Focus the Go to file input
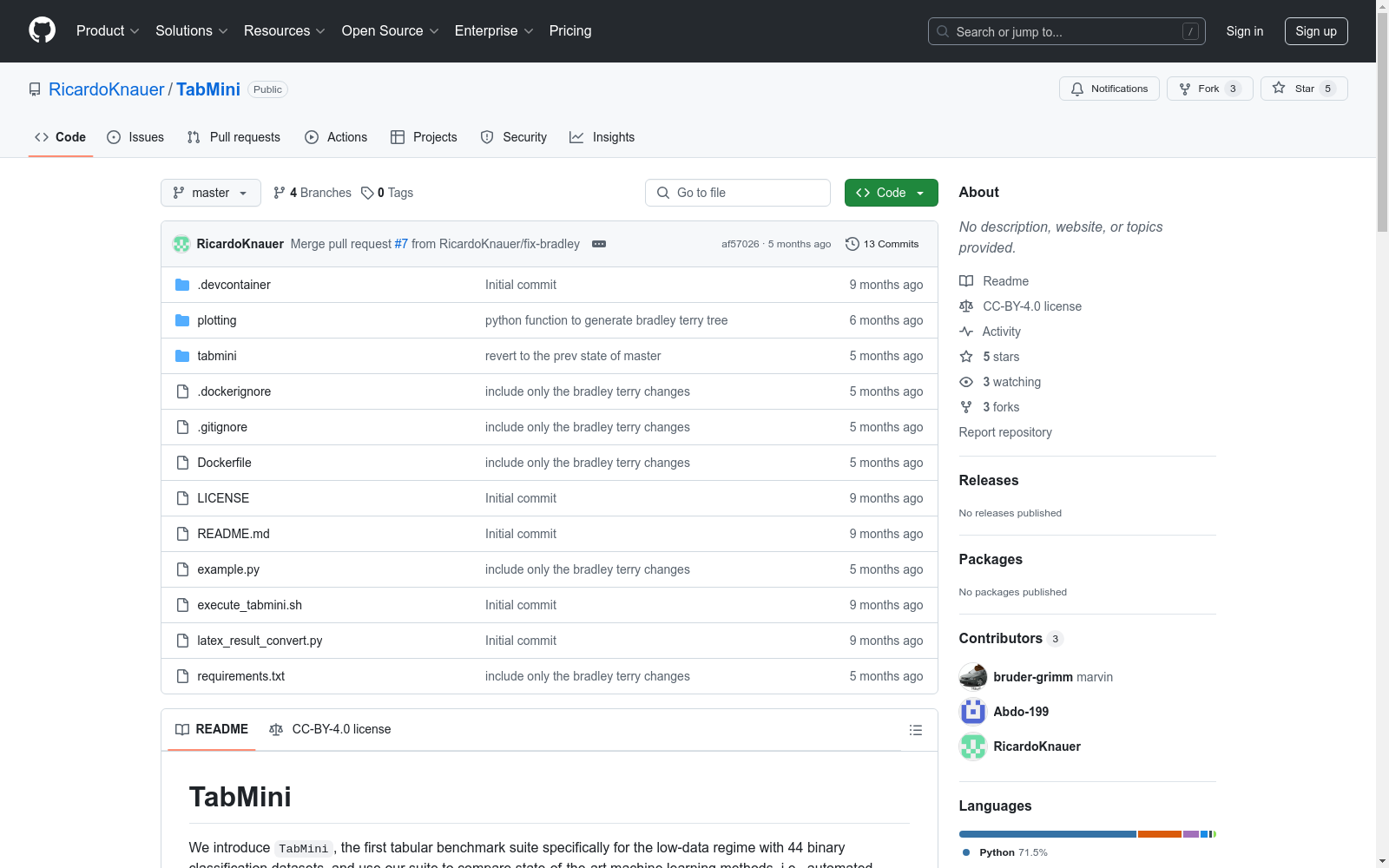 [738, 193]
